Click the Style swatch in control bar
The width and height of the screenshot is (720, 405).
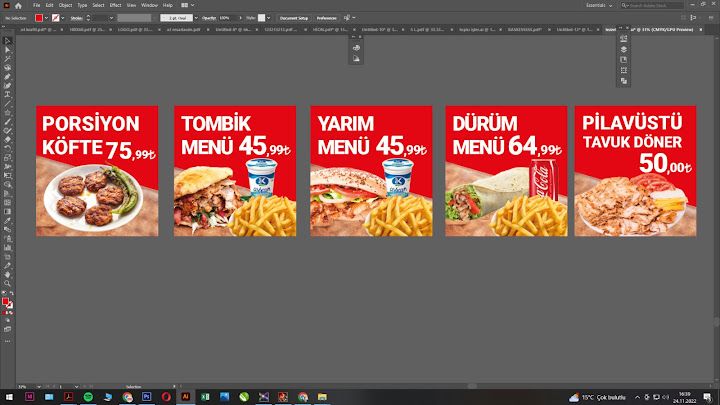pyautogui.click(x=261, y=18)
